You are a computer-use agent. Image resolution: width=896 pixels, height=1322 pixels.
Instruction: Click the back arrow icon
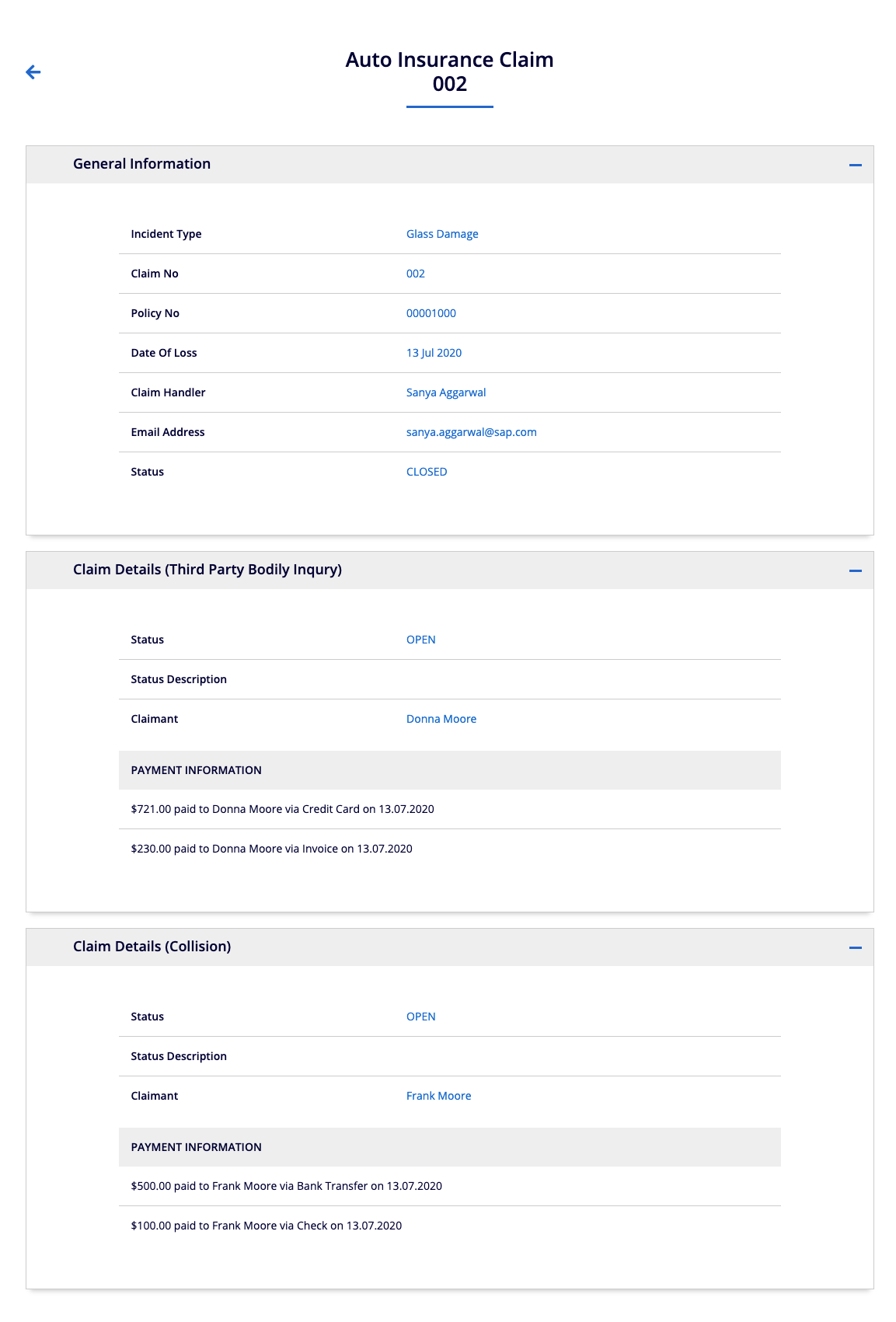pyautogui.click(x=33, y=72)
